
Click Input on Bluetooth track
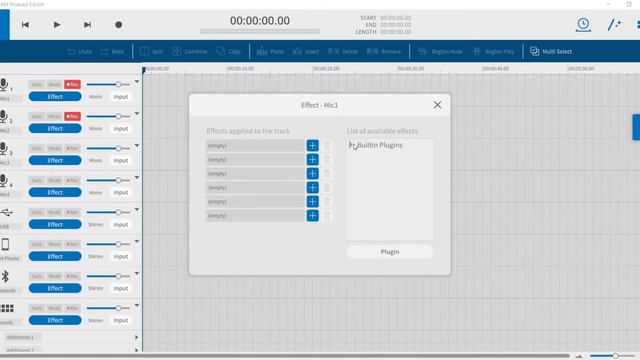(121, 288)
